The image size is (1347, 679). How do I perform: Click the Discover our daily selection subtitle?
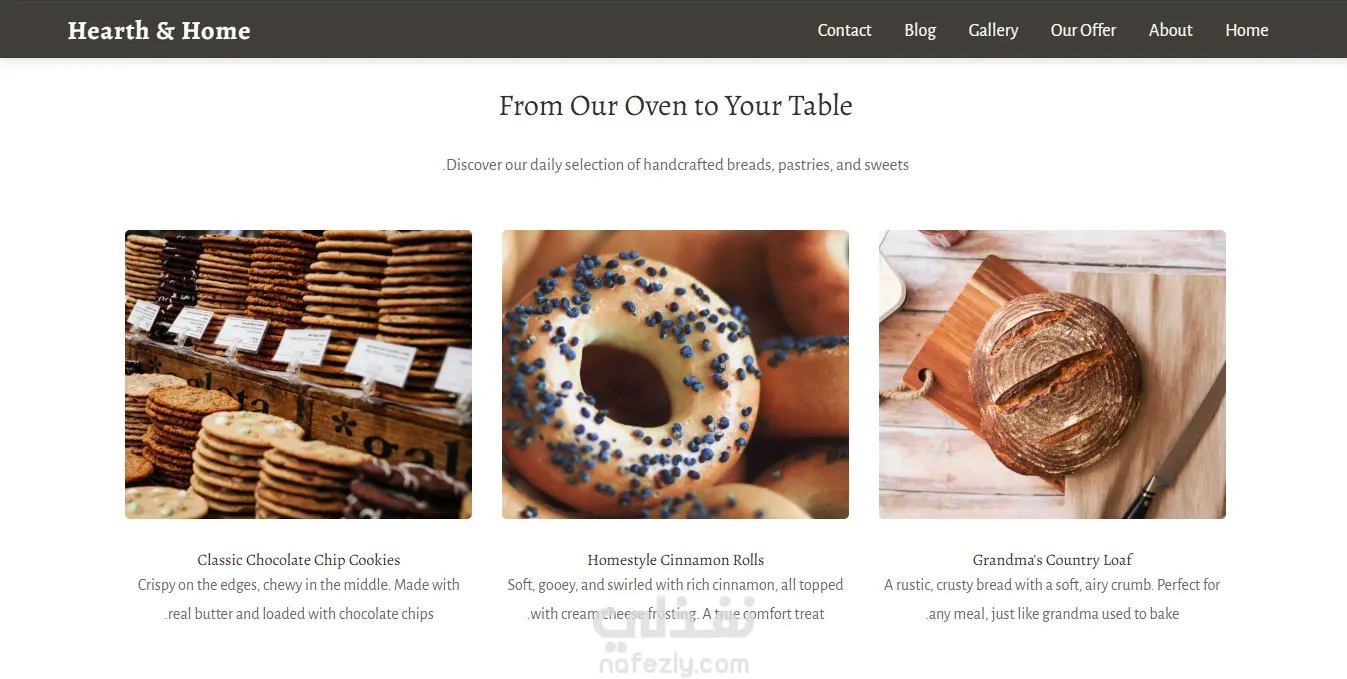(675, 165)
